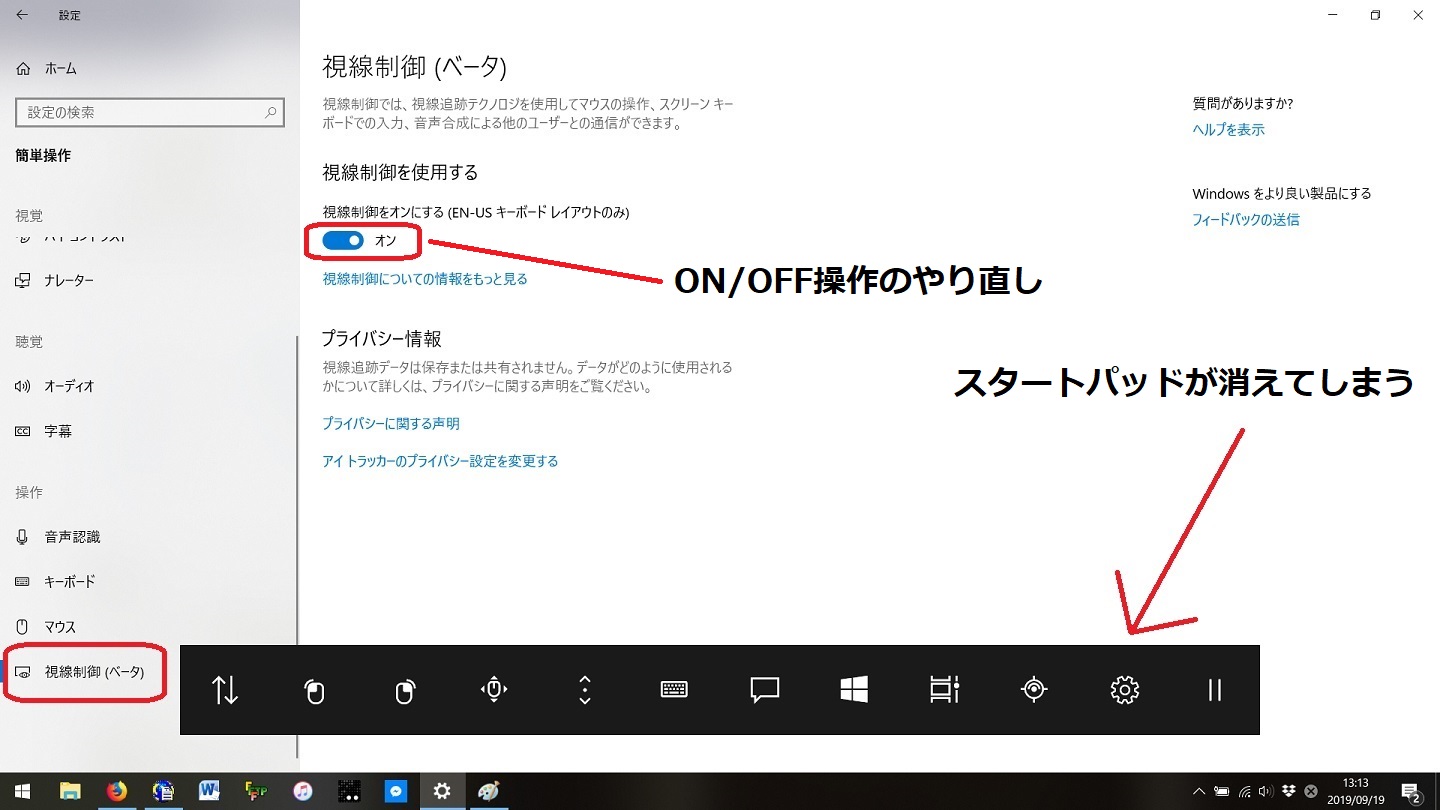
Task: Open the 視線制御についての情報をもっと見る link
Action: [x=425, y=279]
